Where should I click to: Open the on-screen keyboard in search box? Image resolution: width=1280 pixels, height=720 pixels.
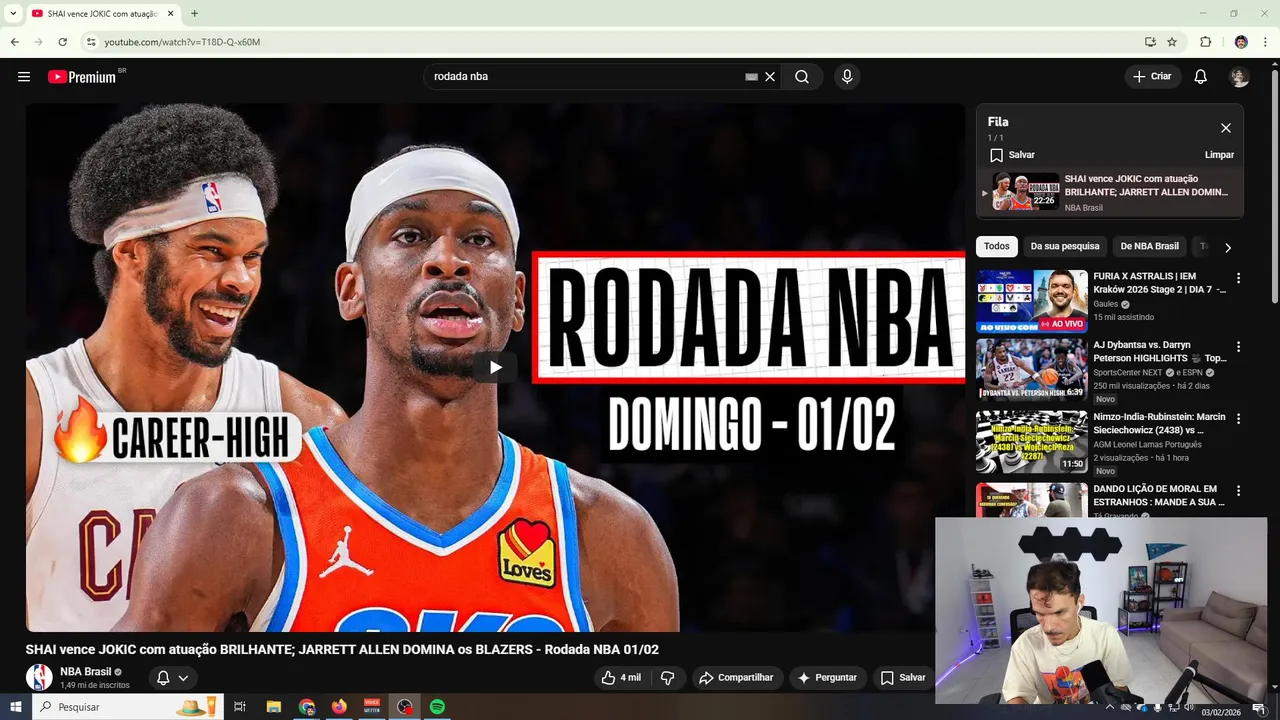click(752, 77)
